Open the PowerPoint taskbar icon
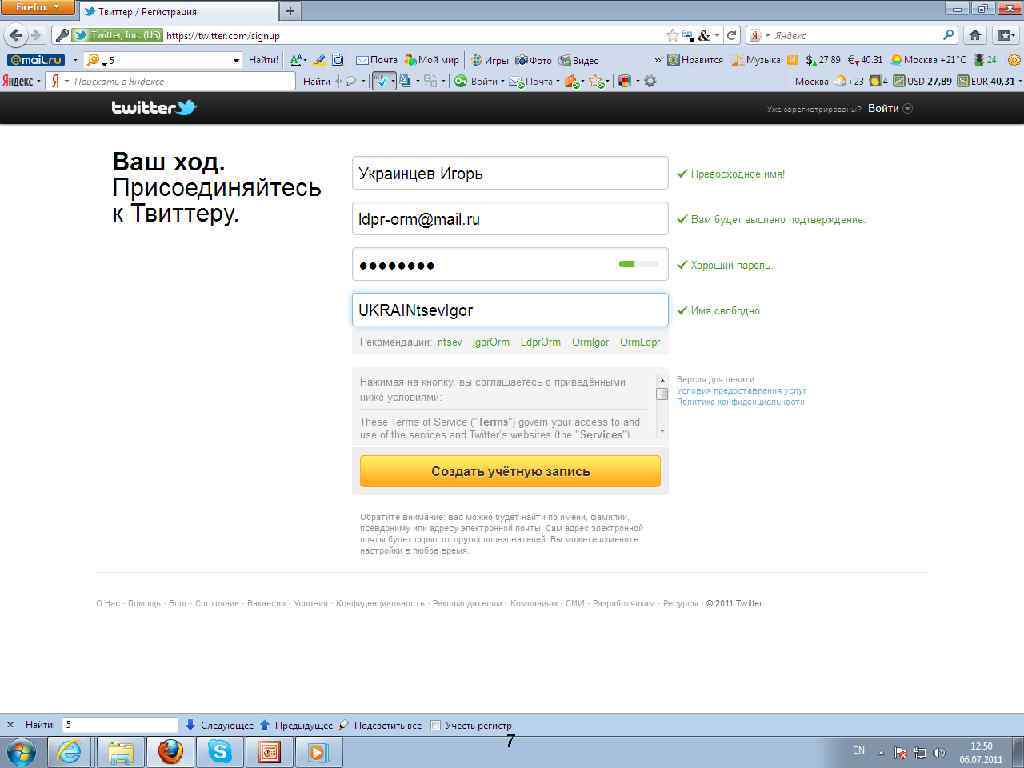The width and height of the screenshot is (1024, 768). [269, 753]
